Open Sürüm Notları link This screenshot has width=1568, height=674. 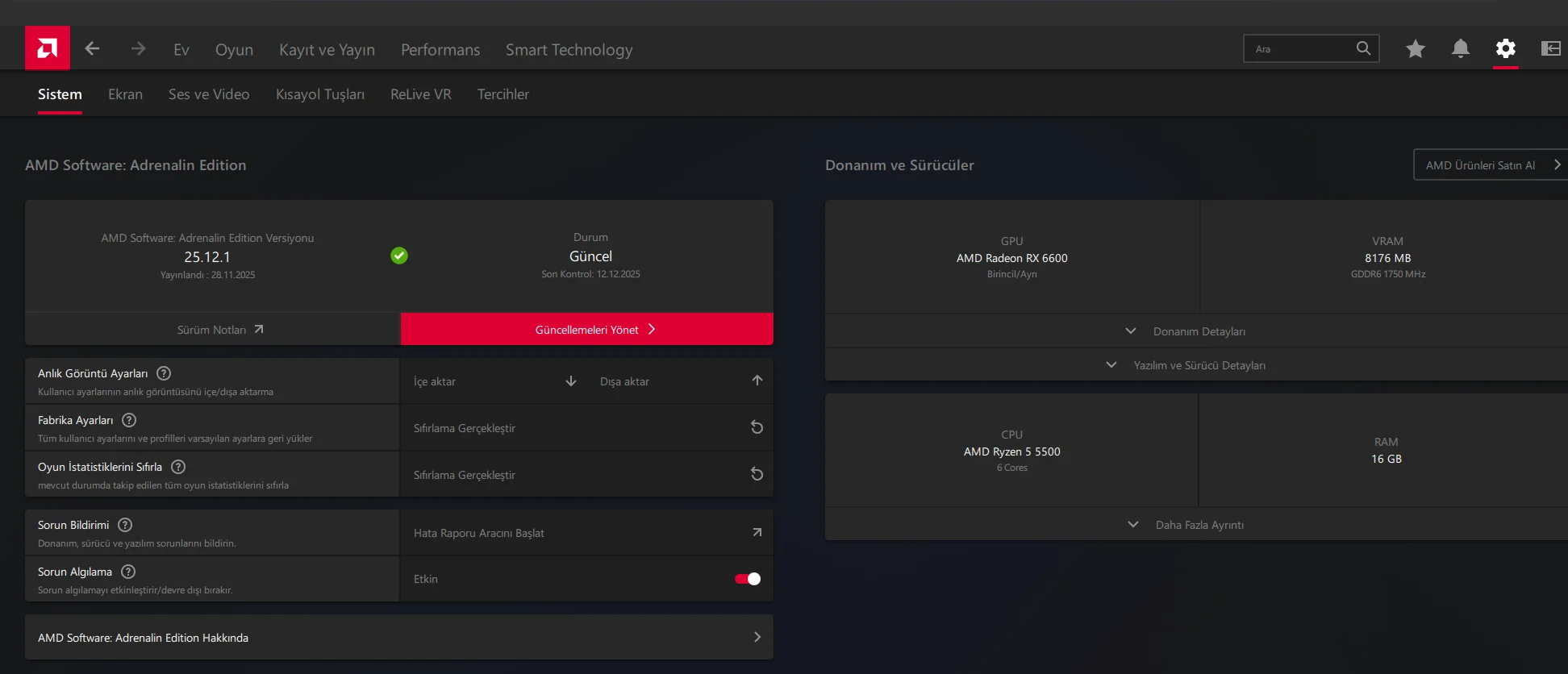[x=213, y=329]
